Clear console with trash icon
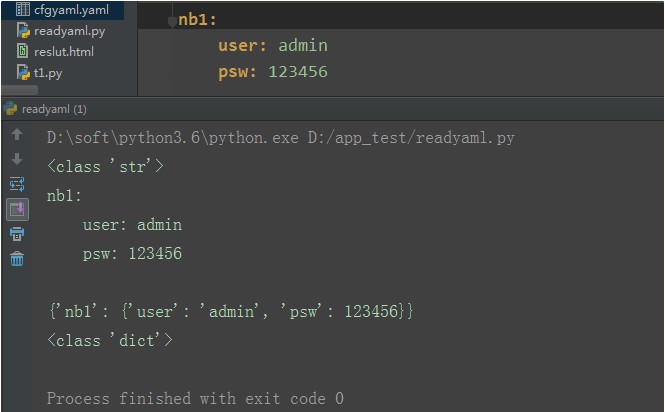 [17, 258]
